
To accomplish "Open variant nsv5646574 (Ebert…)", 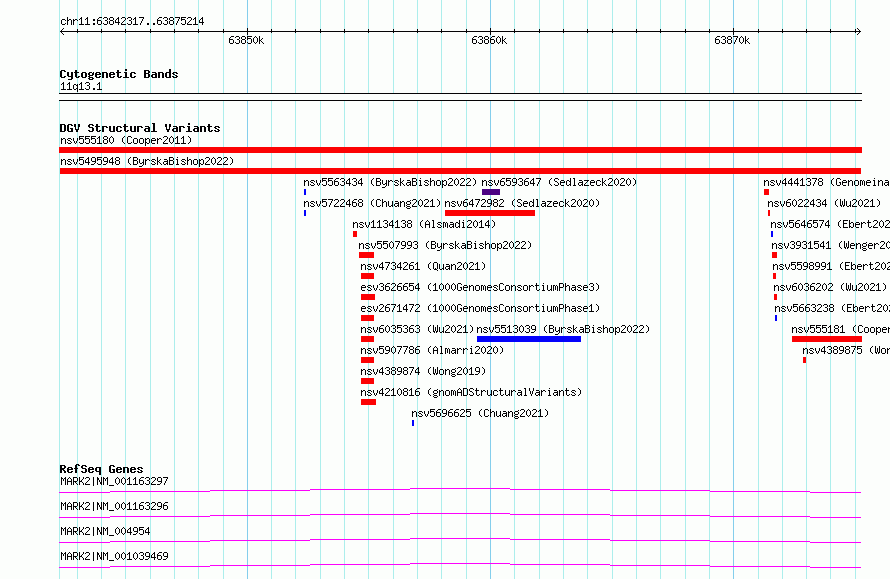I will (830, 224).
